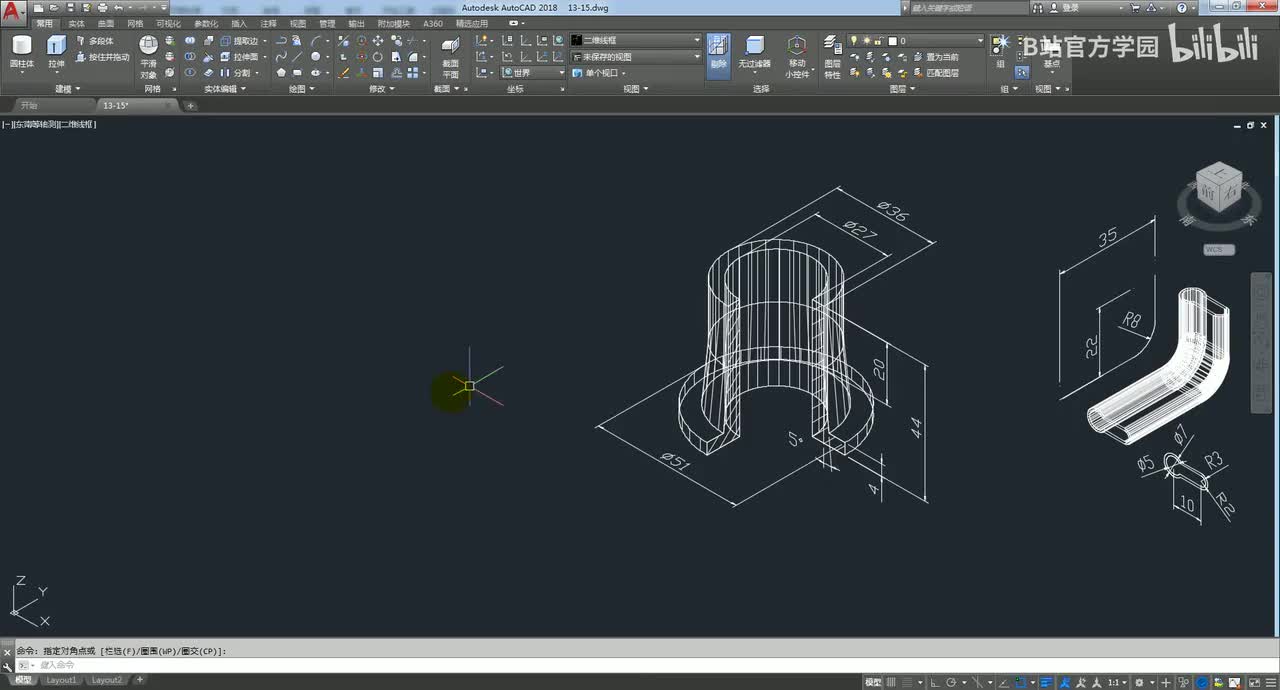This screenshot has height=690, width=1280.
Task: Open the 未保存的视图 view dropdown
Action: click(x=636, y=57)
